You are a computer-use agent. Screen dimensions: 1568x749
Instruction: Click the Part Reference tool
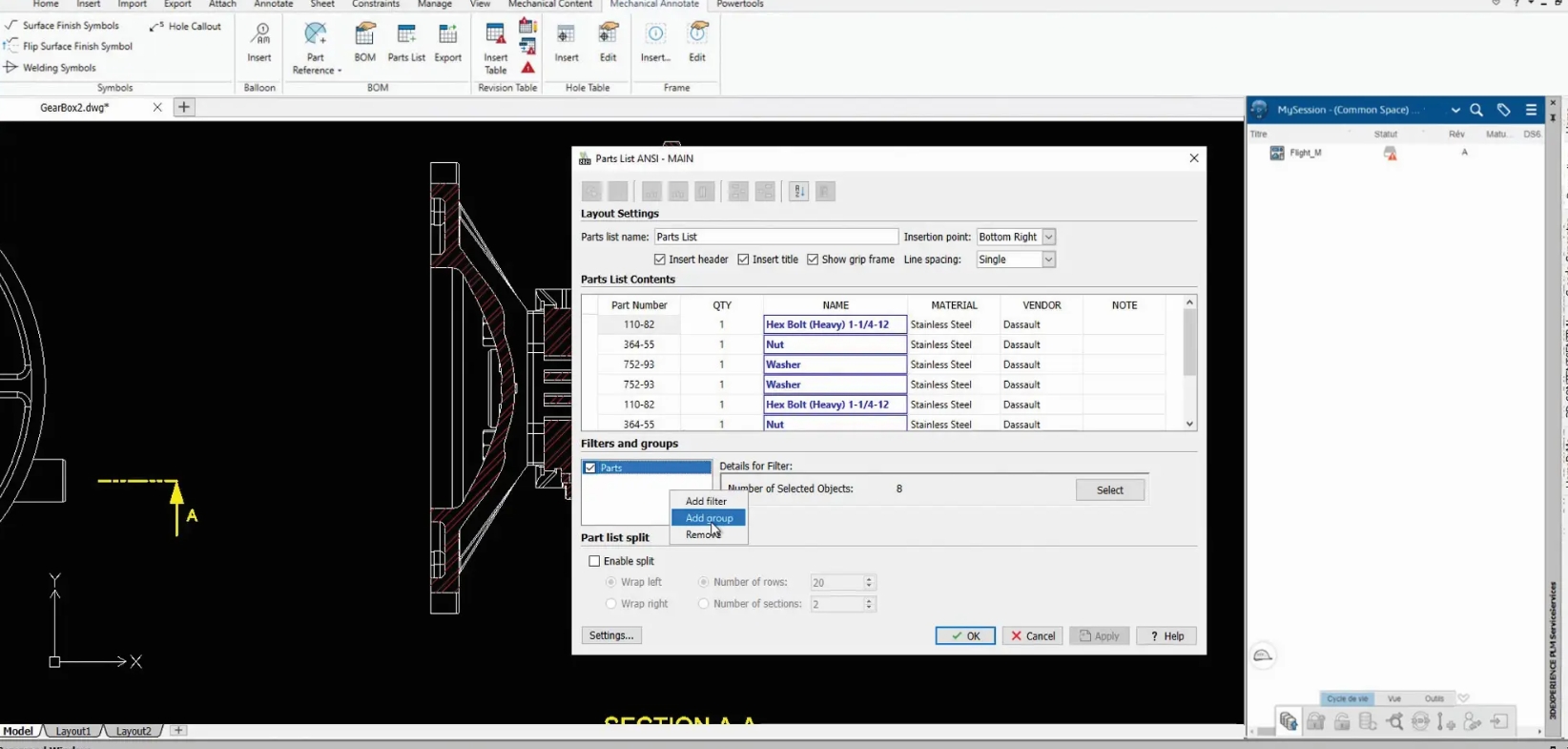click(316, 48)
